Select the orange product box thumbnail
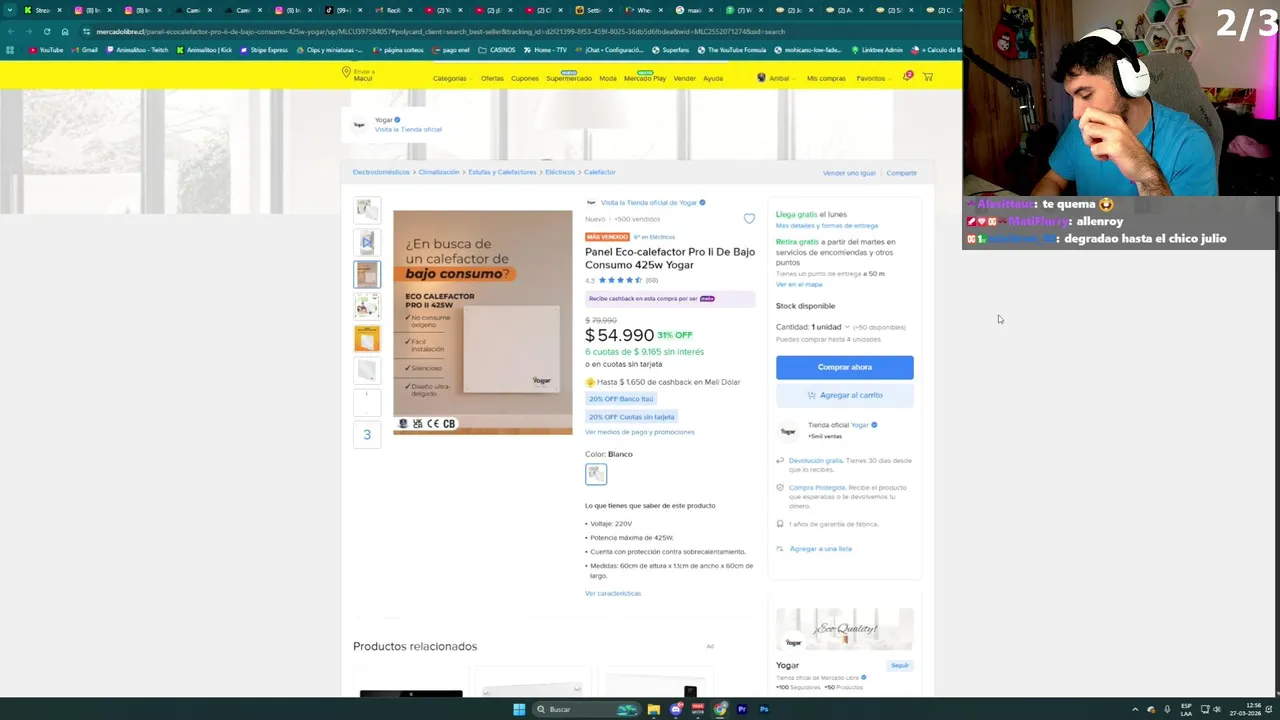 pyautogui.click(x=367, y=338)
